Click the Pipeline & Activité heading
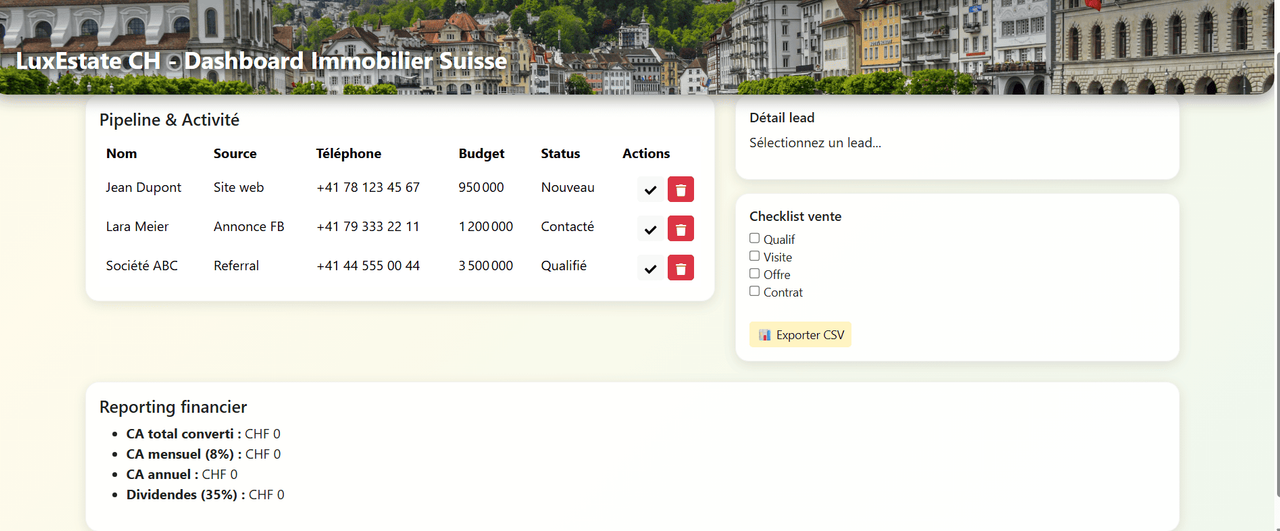Viewport: 1280px width, 531px height. [x=169, y=120]
